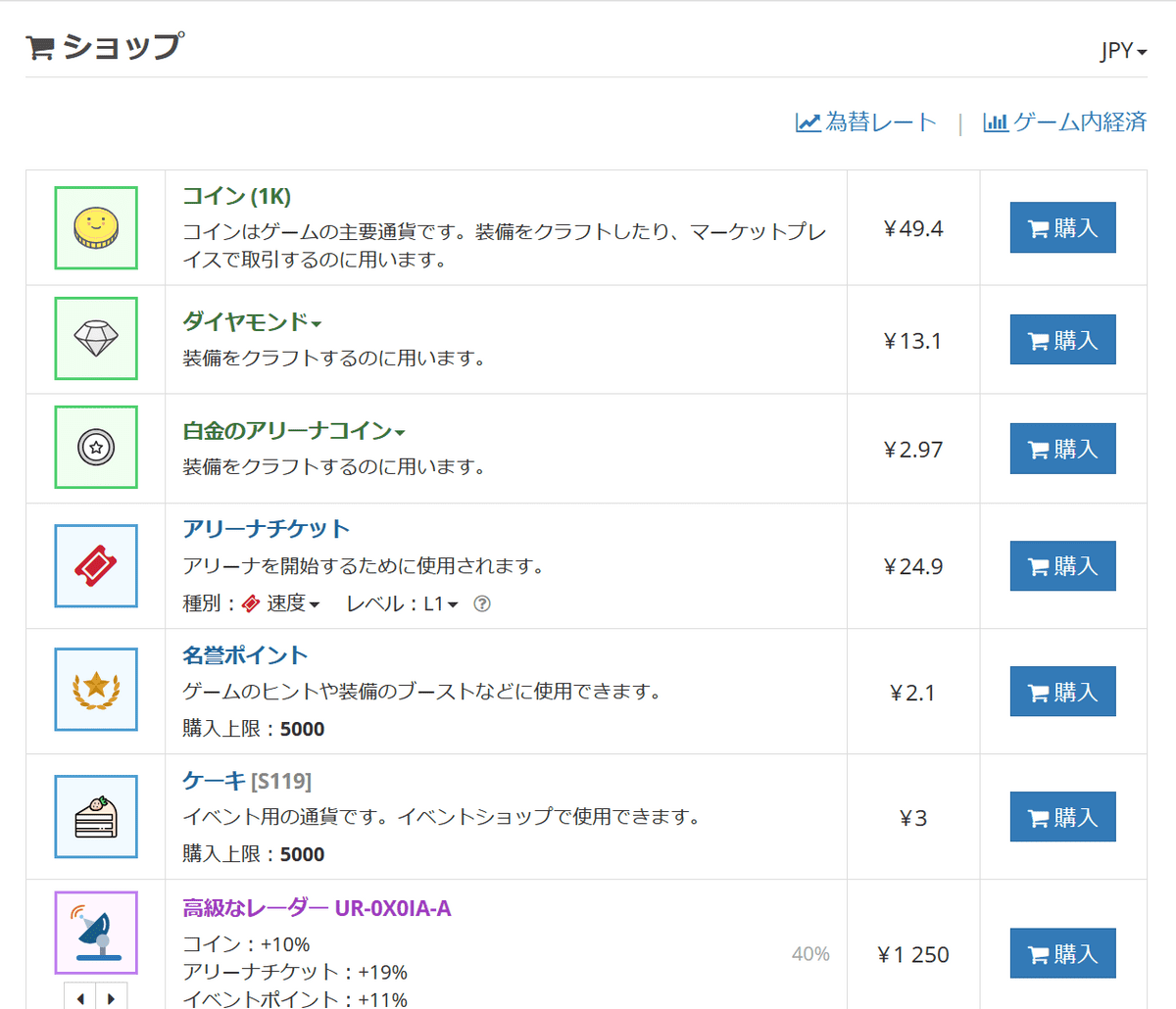1176x1009 pixels.
Task: Click the diamond item icon
Action: (96, 339)
